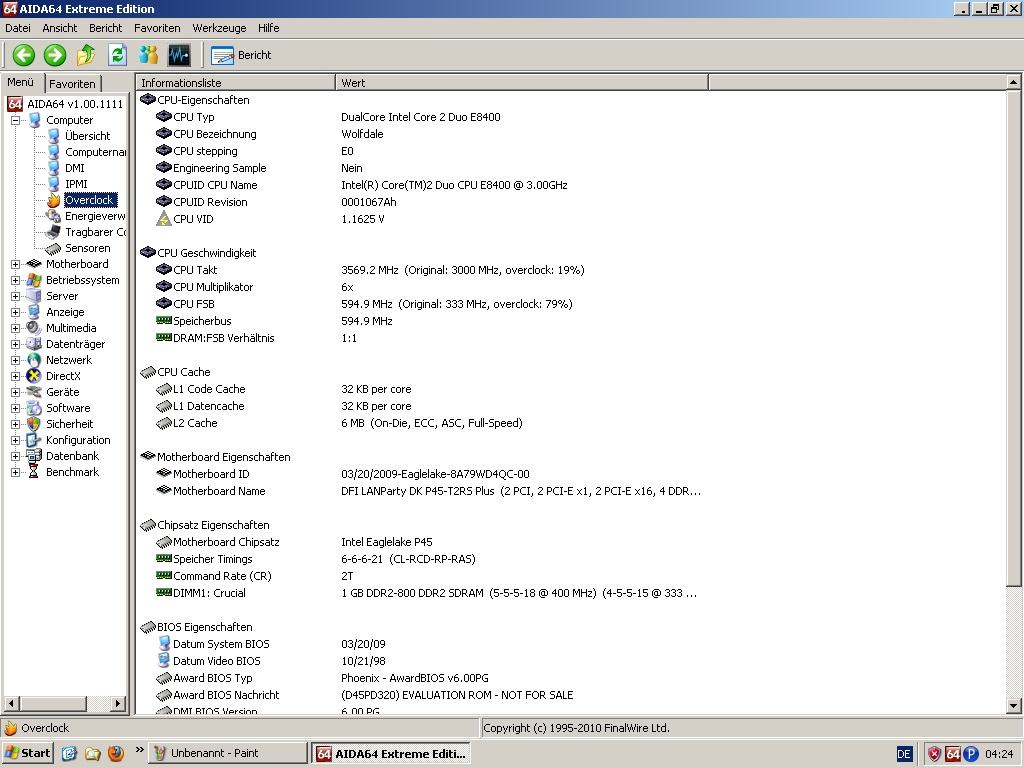Open the Hilfe menu
This screenshot has width=1024, height=768.
[268, 28]
